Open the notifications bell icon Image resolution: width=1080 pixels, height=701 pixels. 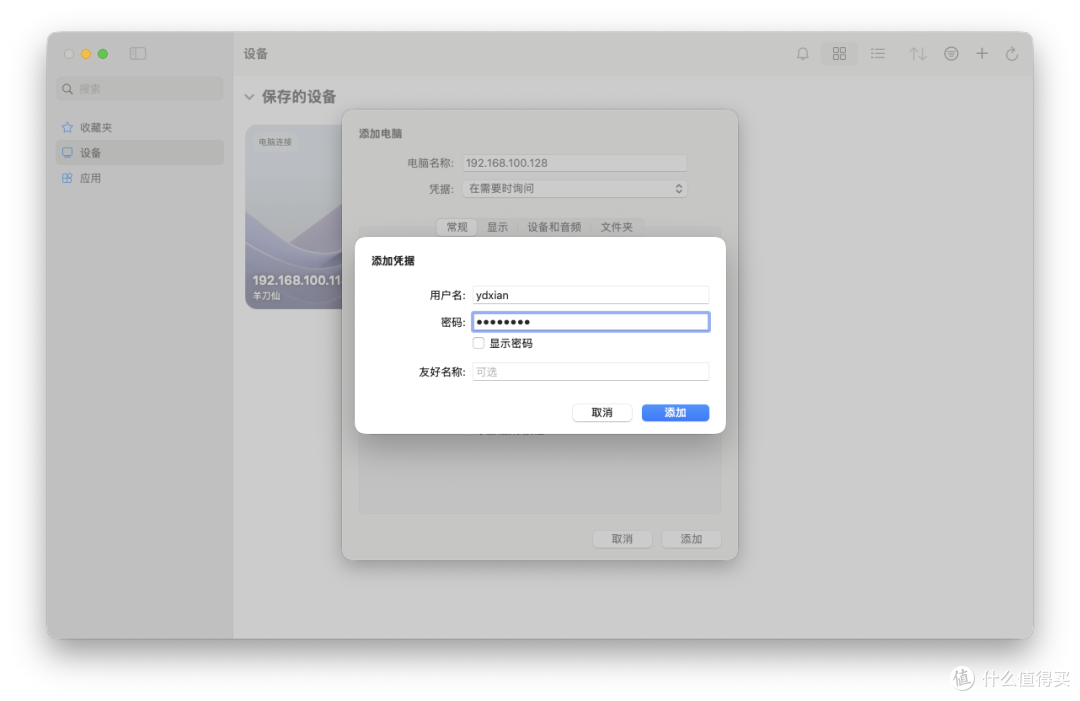tap(802, 54)
